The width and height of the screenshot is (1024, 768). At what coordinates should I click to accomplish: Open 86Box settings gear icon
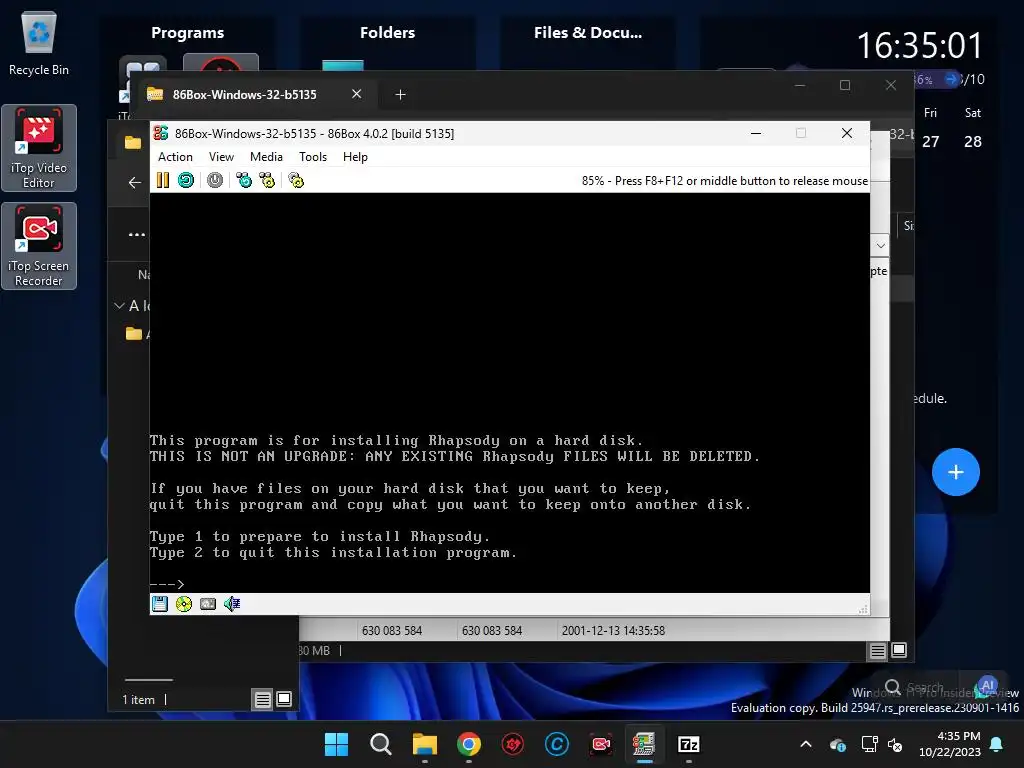[x=296, y=180]
